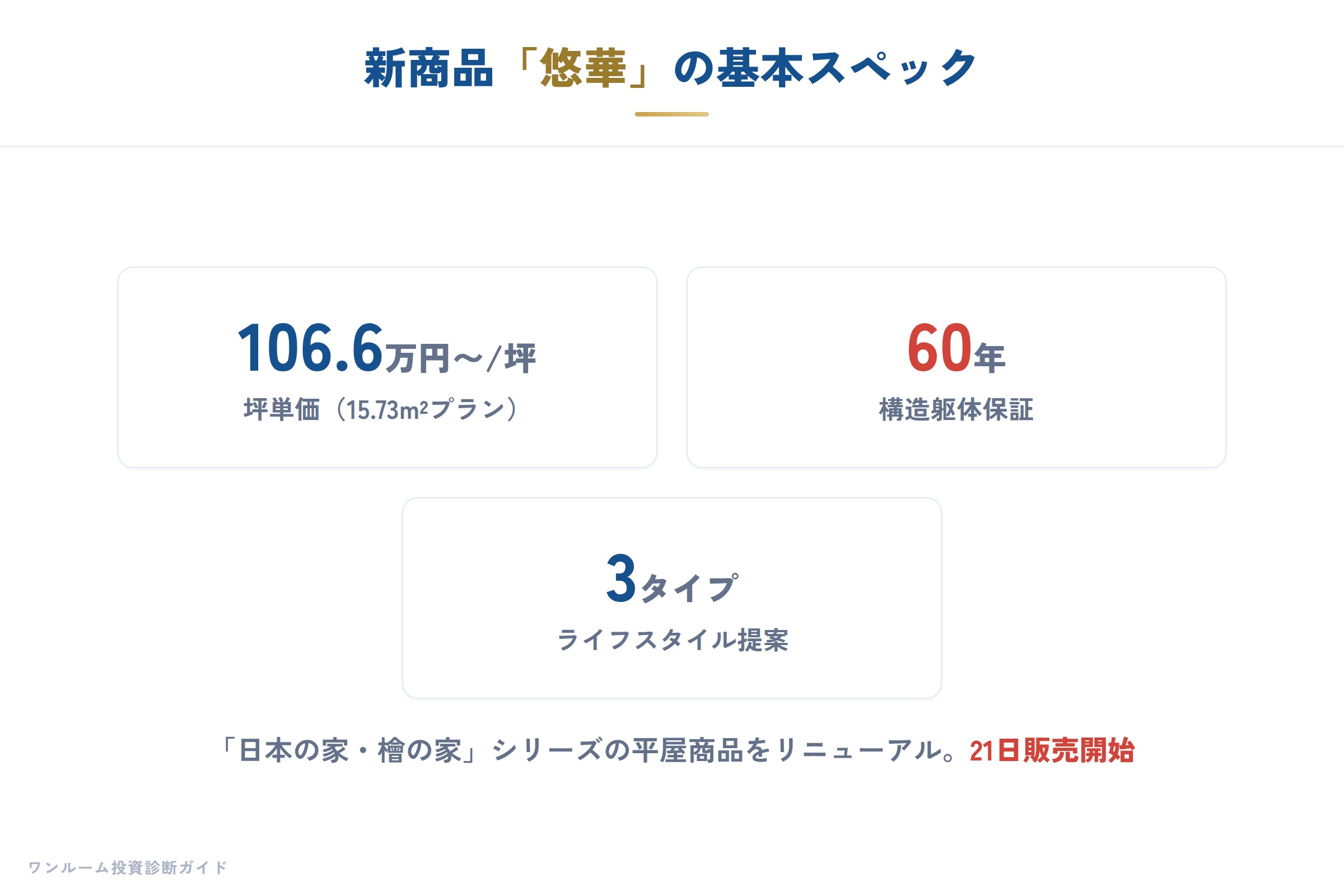This screenshot has height=896, width=1344.
Task: Click the gold underline bar below title
Action: [672, 114]
